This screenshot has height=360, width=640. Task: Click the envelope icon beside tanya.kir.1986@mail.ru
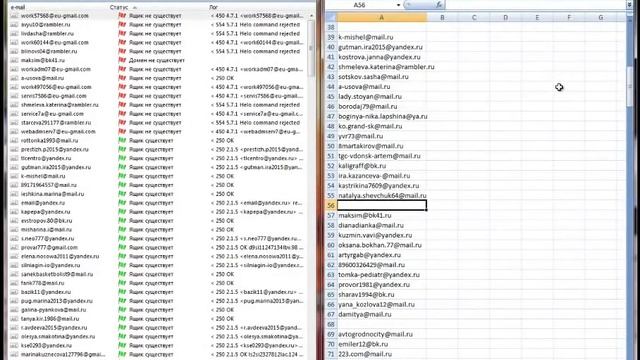[x=14, y=319]
